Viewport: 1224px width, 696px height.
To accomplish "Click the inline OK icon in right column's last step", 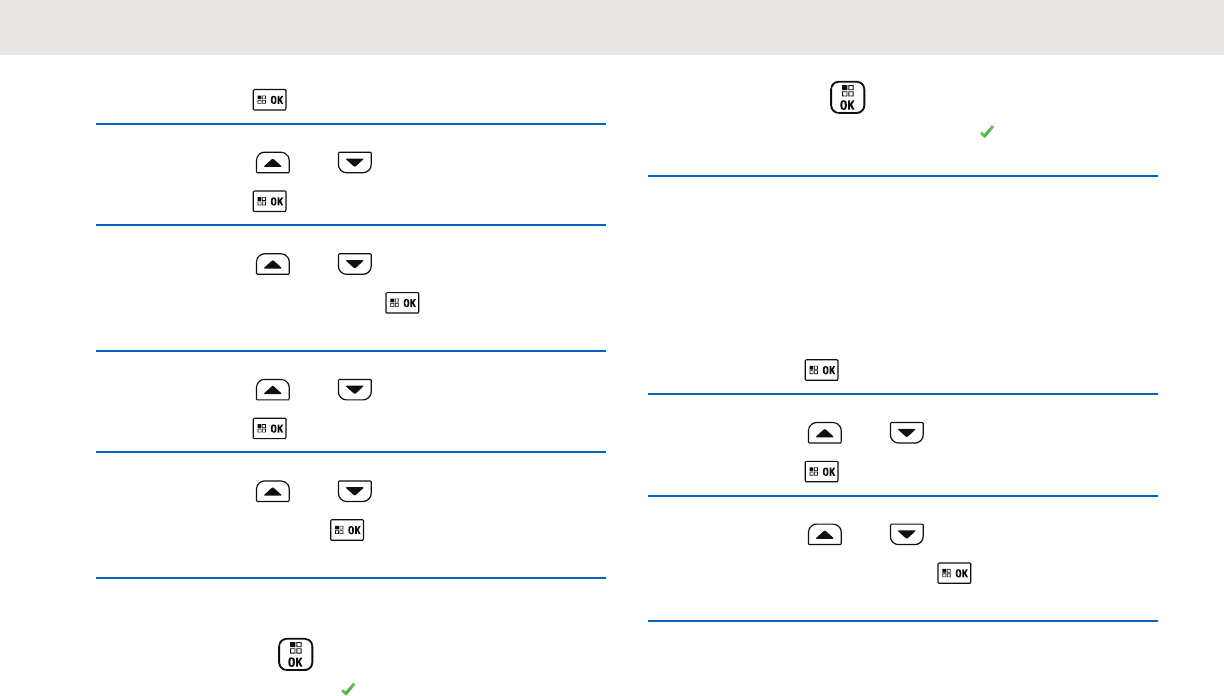I will [x=954, y=572].
